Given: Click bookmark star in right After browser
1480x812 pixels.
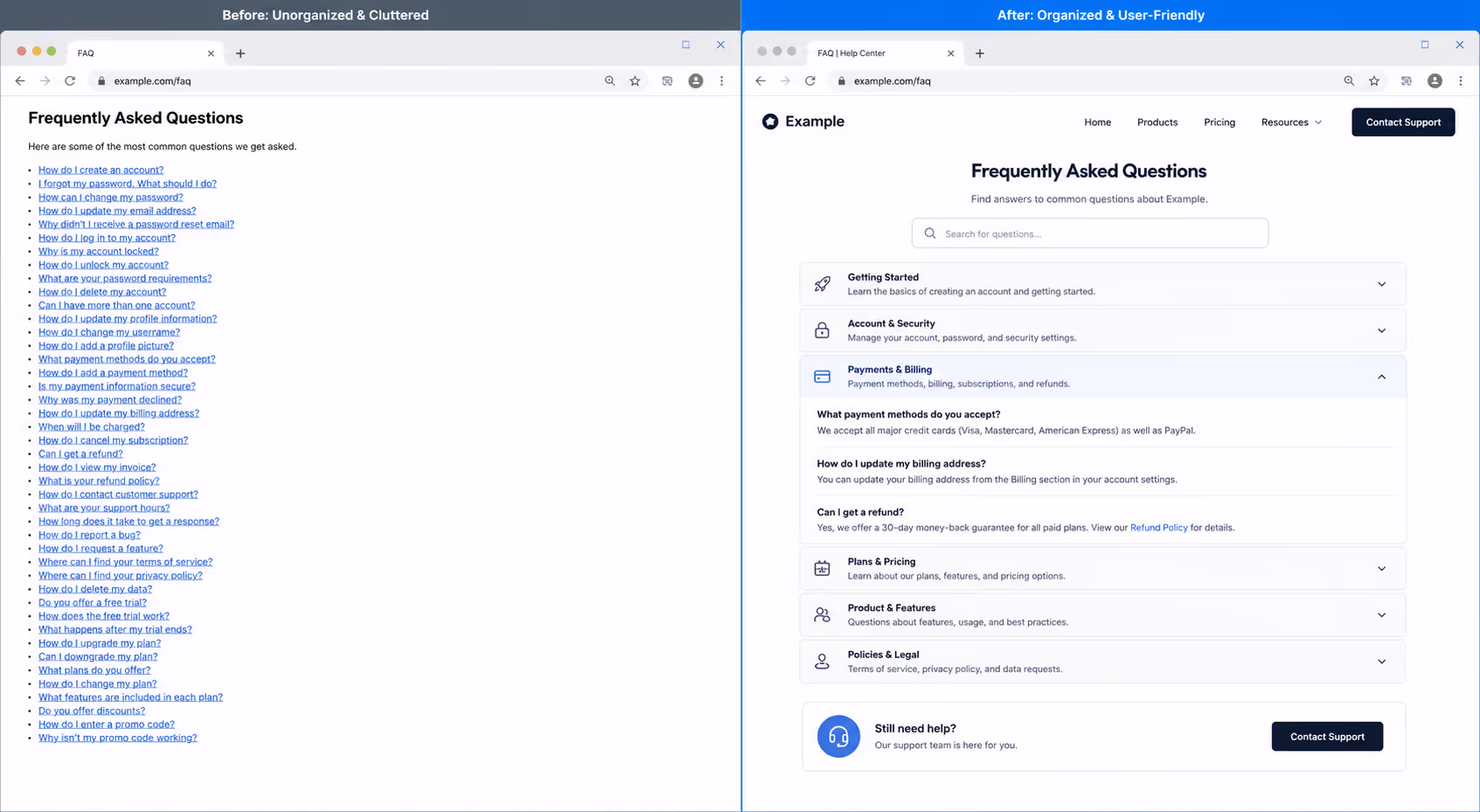Looking at the screenshot, I should click(x=1374, y=80).
